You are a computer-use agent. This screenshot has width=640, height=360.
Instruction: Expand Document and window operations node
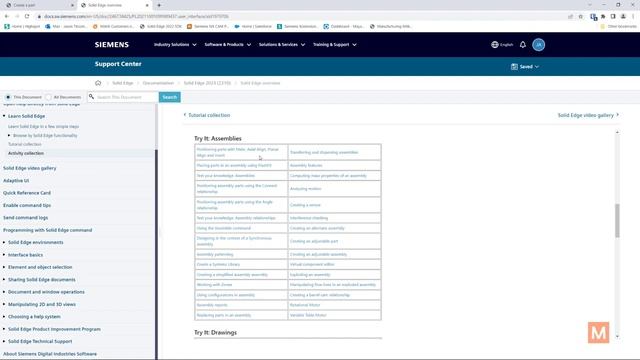pos(4,292)
